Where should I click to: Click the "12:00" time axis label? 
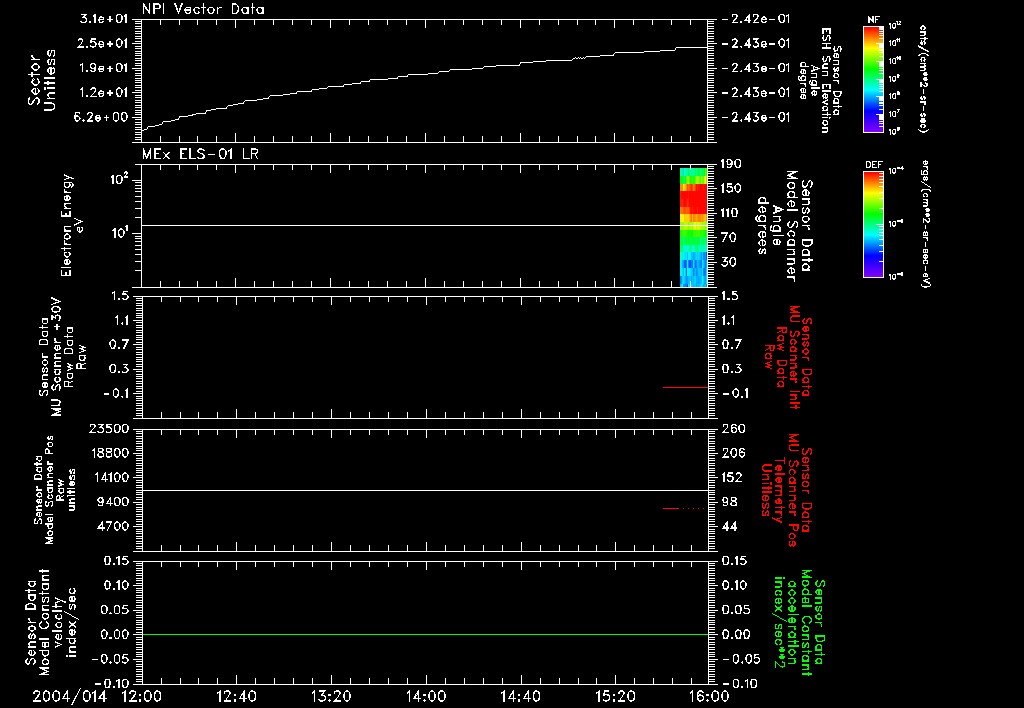click(x=142, y=696)
